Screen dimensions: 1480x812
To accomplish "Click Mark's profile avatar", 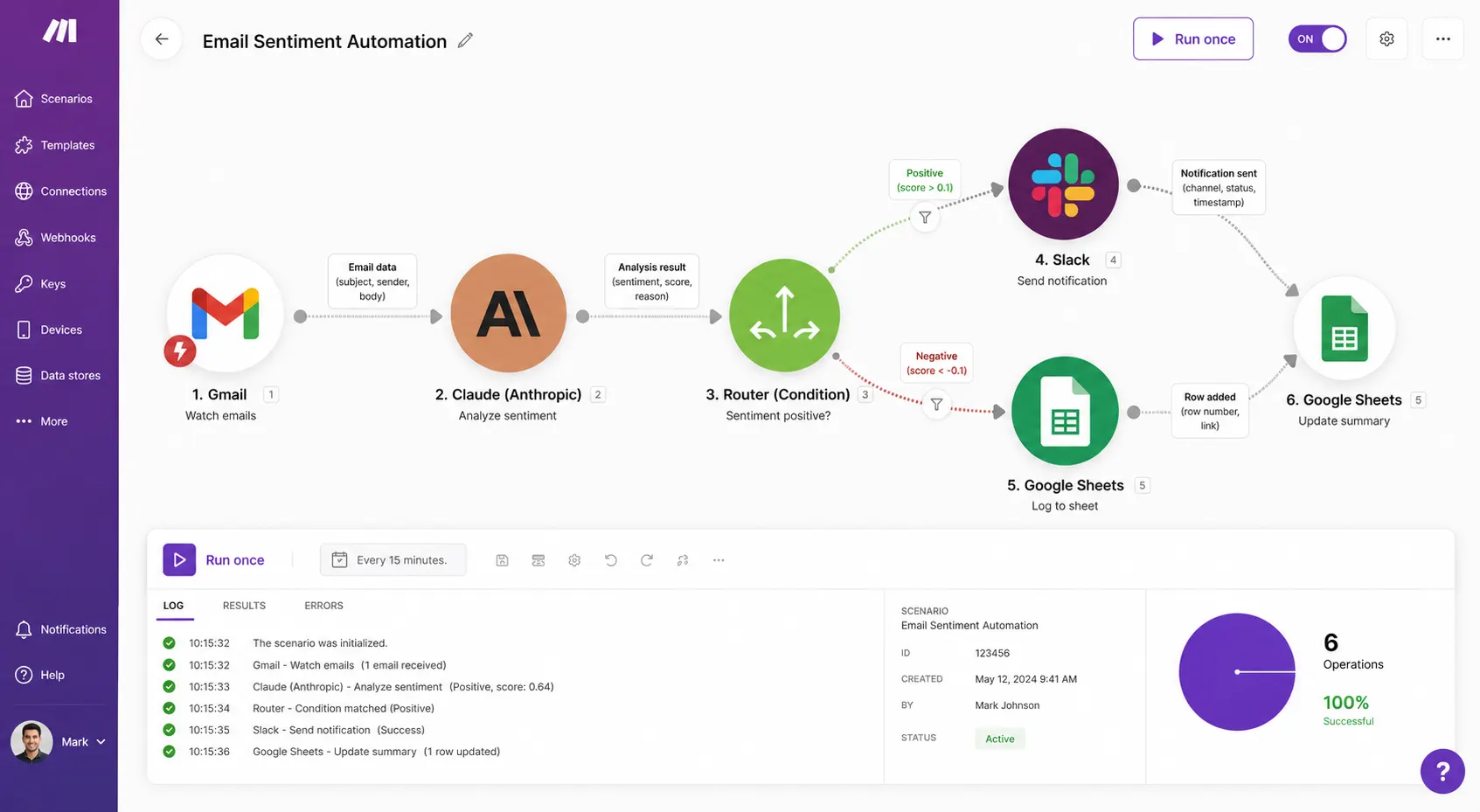I will (31, 741).
